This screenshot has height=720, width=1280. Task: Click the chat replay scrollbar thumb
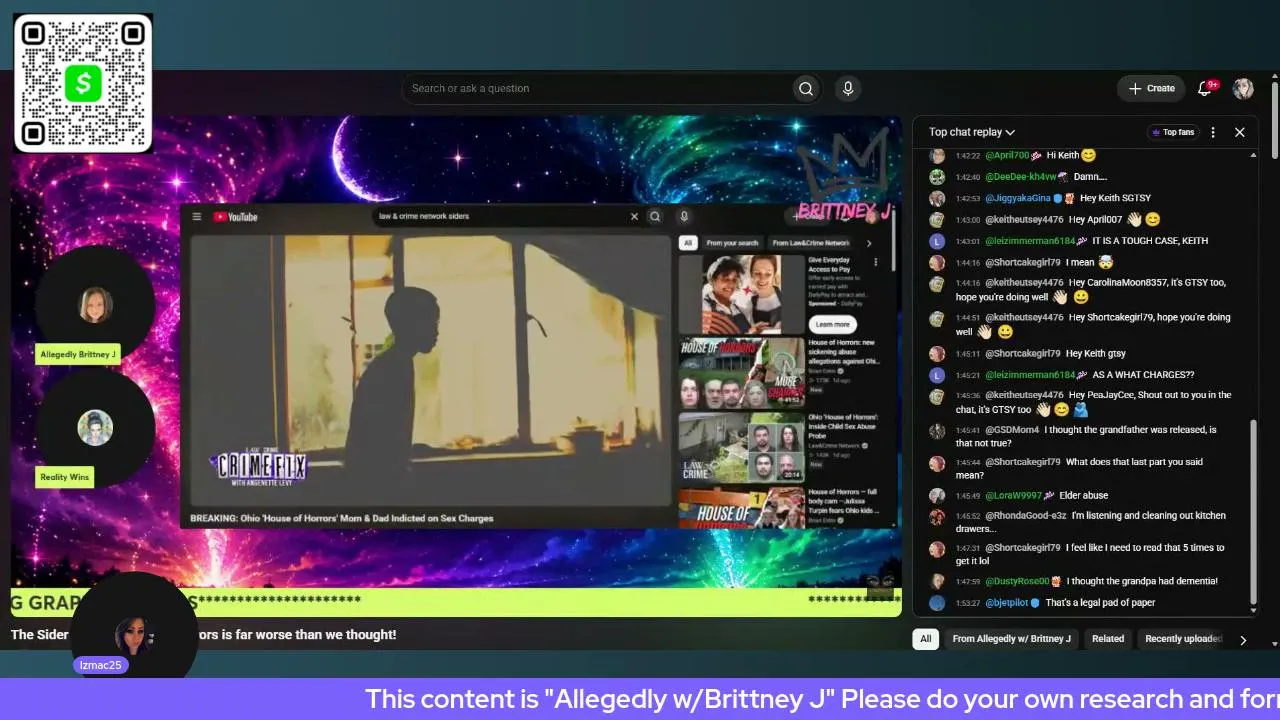tap(1254, 512)
